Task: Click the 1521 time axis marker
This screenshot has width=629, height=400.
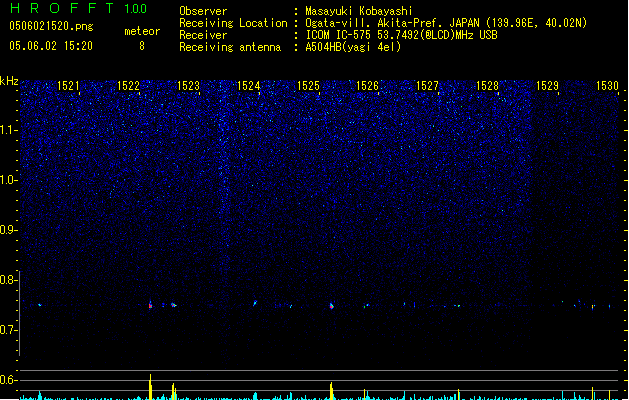Action: [68, 86]
